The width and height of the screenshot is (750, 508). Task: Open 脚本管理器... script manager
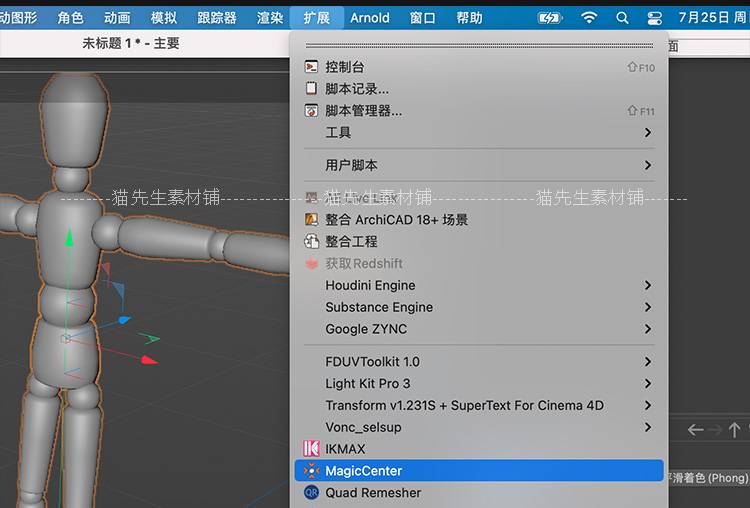click(x=479, y=111)
